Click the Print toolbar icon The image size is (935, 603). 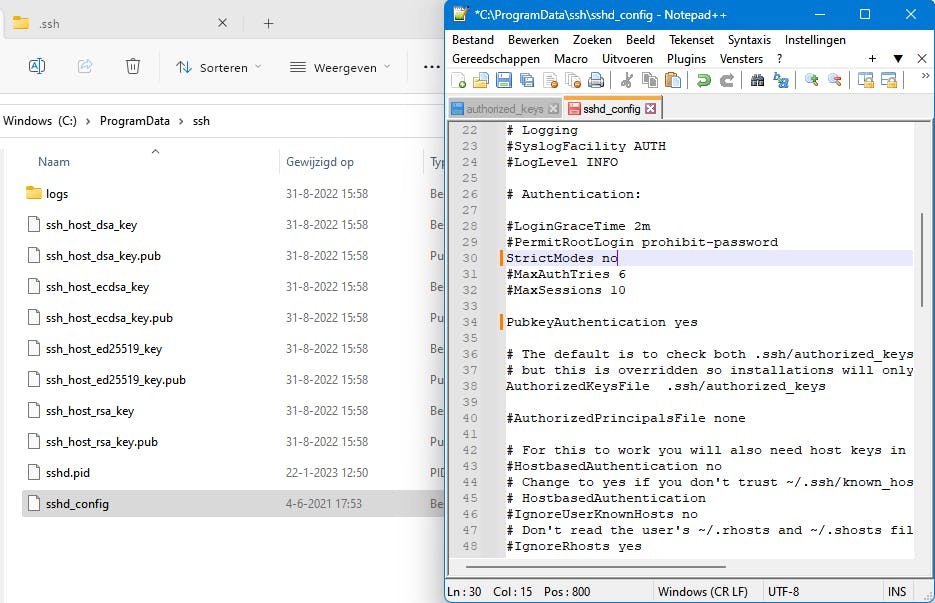pos(596,80)
